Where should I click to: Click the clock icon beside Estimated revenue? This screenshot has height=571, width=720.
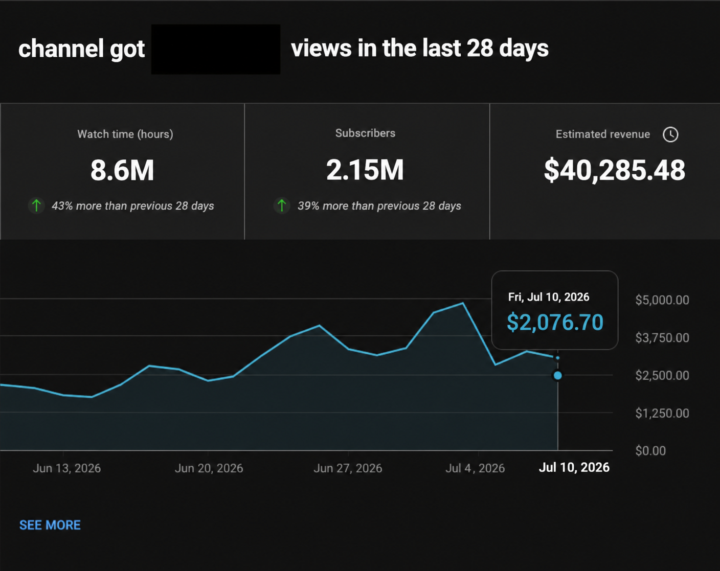coord(670,134)
